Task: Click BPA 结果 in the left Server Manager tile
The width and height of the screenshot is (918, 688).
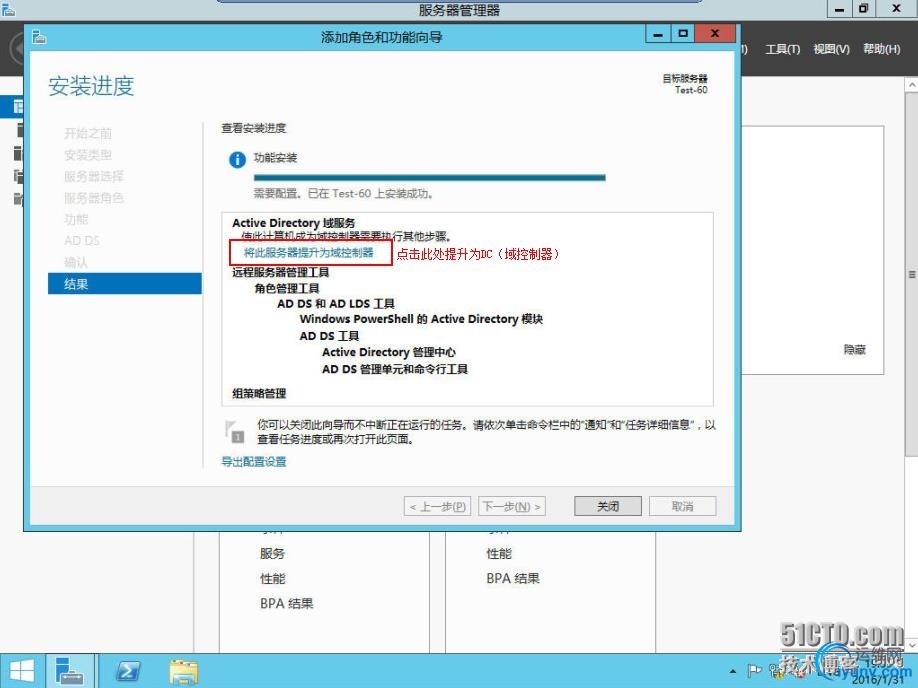Action: (287, 604)
